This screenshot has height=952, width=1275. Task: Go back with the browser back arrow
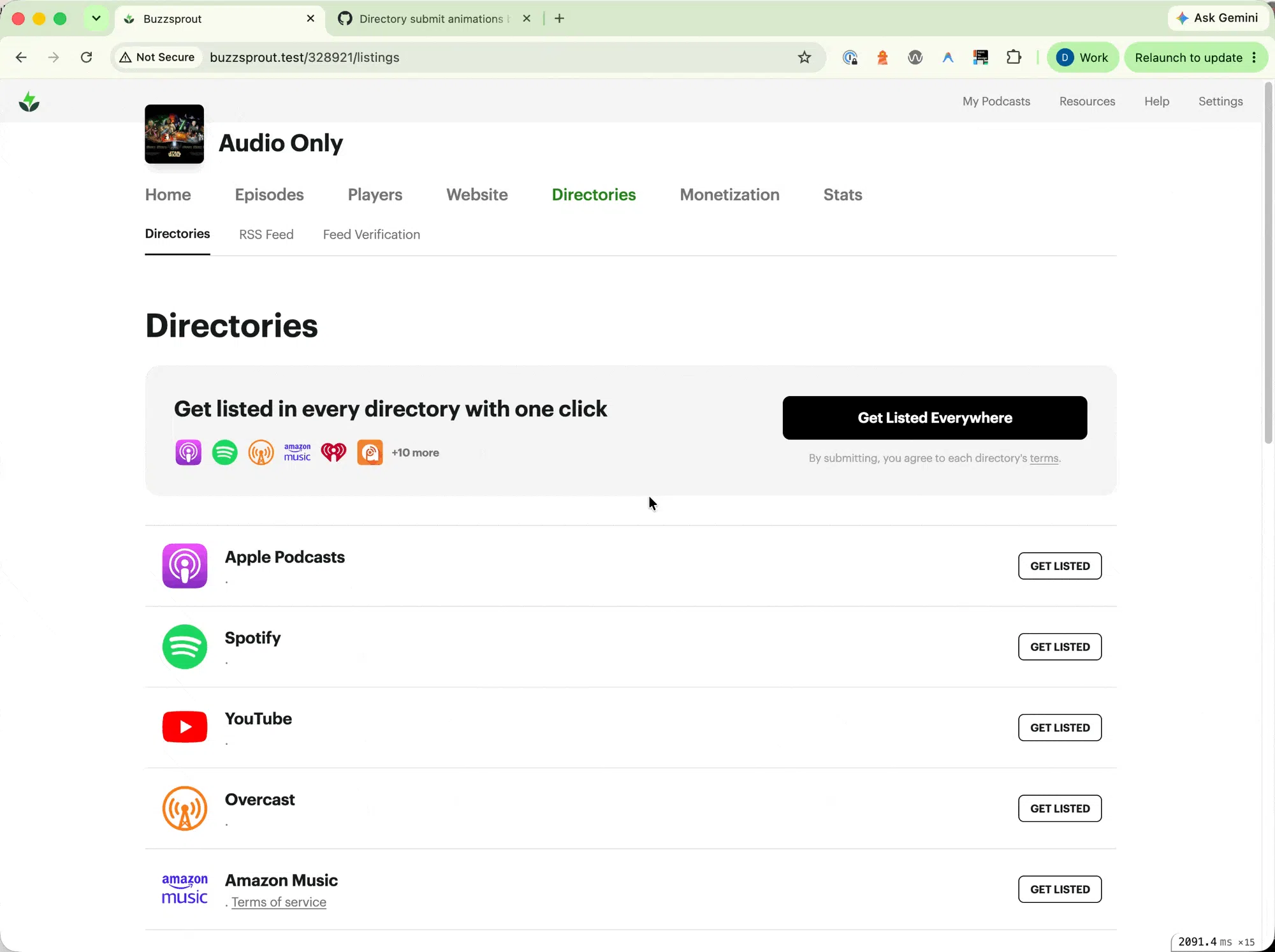(21, 57)
